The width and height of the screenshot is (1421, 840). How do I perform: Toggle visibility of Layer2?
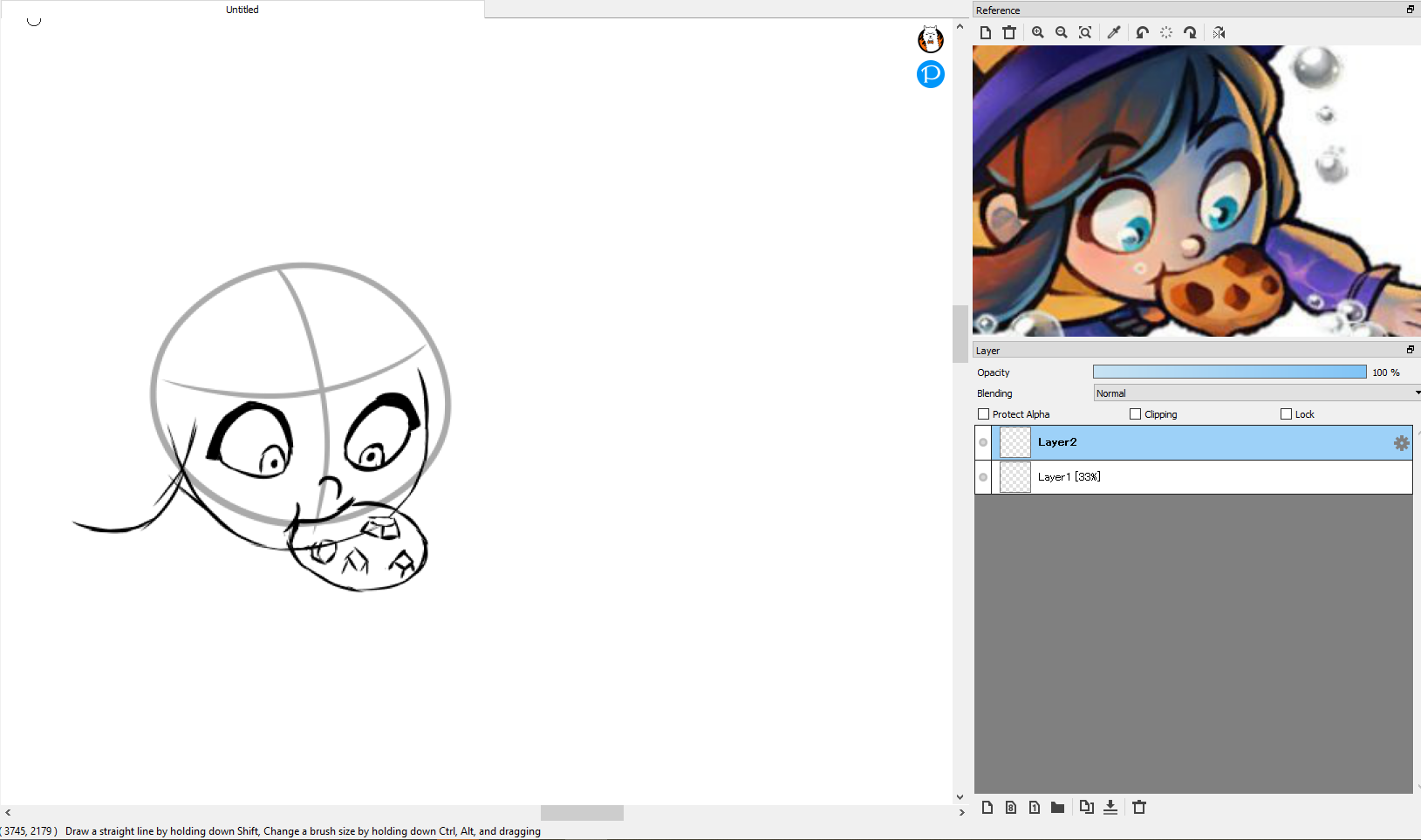[983, 442]
